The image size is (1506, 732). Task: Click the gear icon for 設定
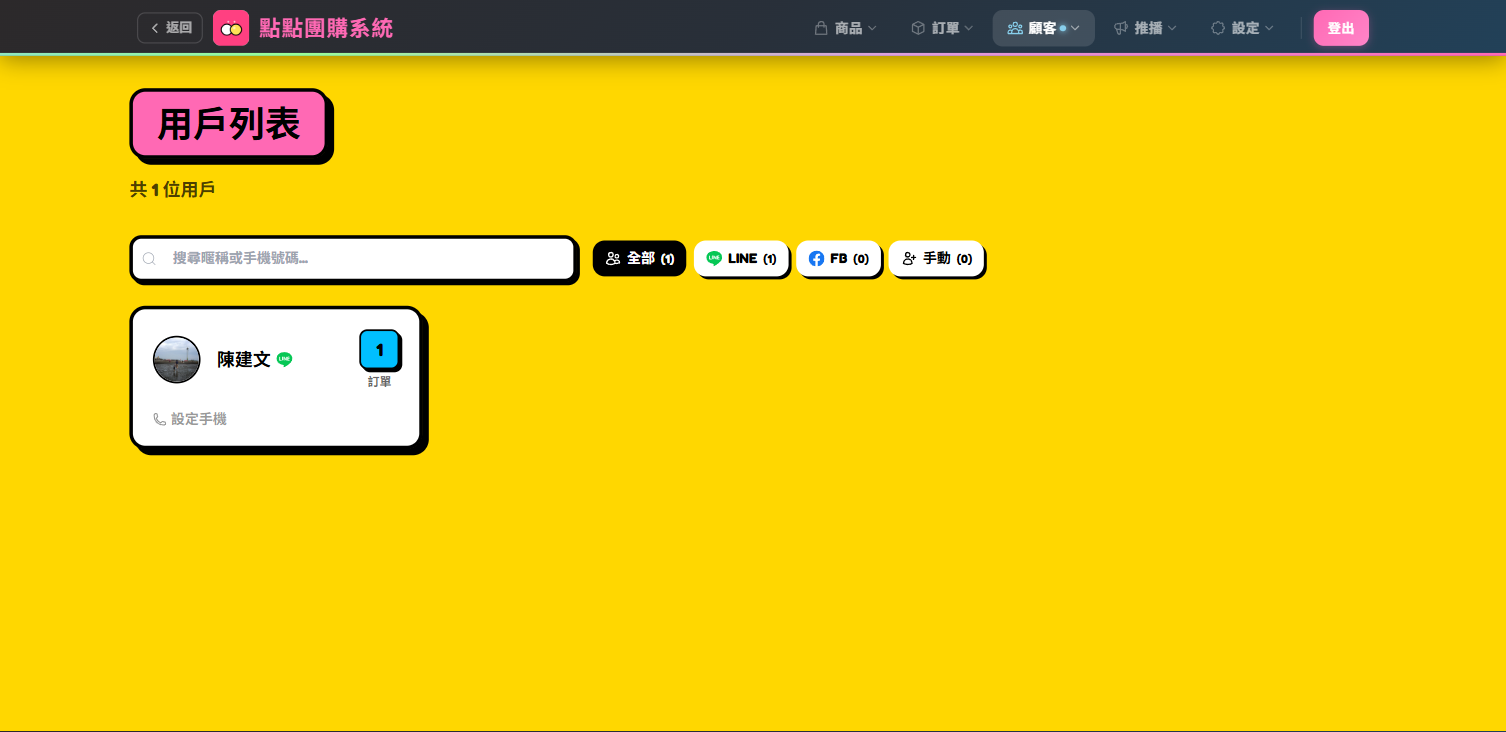pos(1218,28)
